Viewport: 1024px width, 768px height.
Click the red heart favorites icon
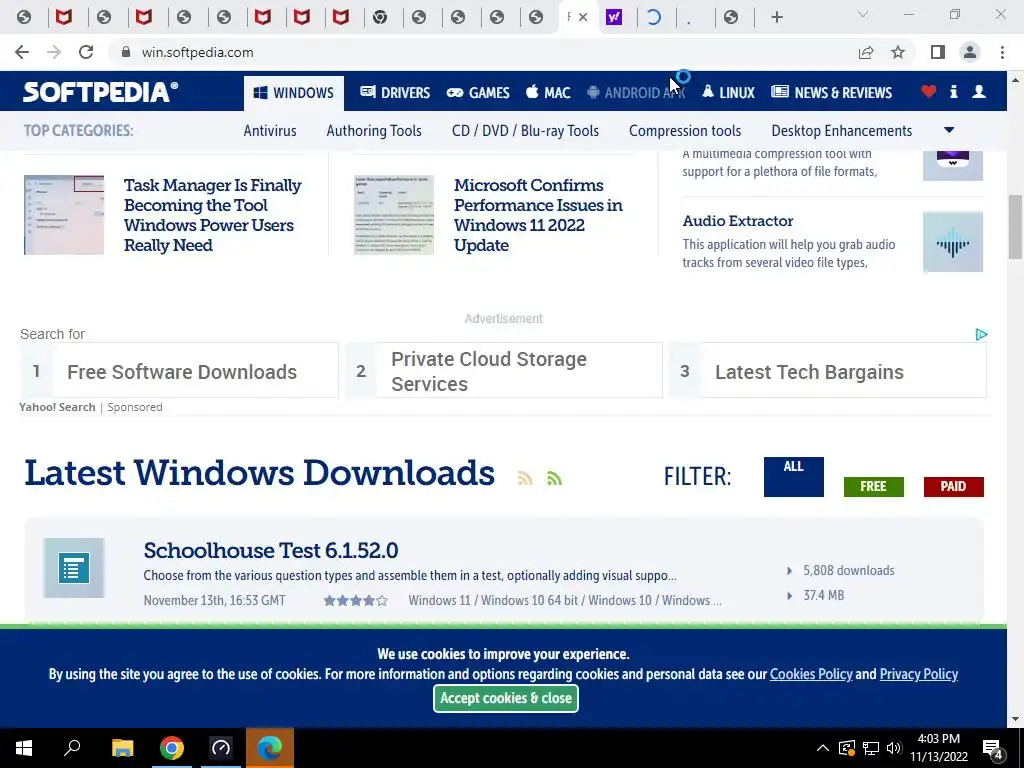click(929, 91)
